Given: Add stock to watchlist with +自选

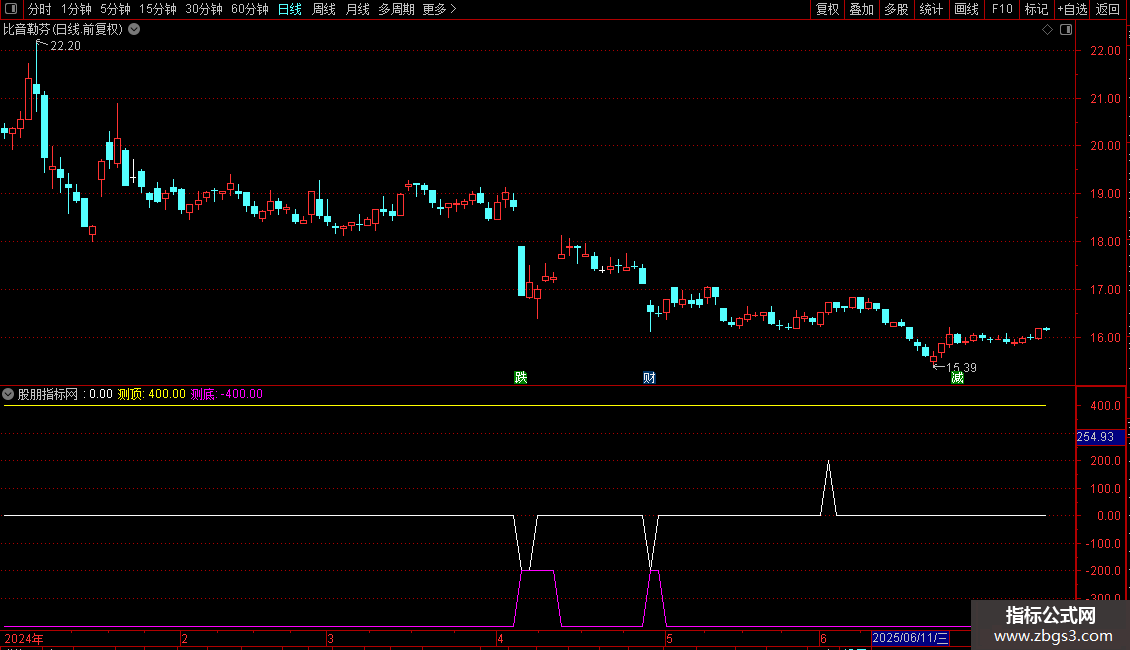Looking at the screenshot, I should [x=1072, y=10].
